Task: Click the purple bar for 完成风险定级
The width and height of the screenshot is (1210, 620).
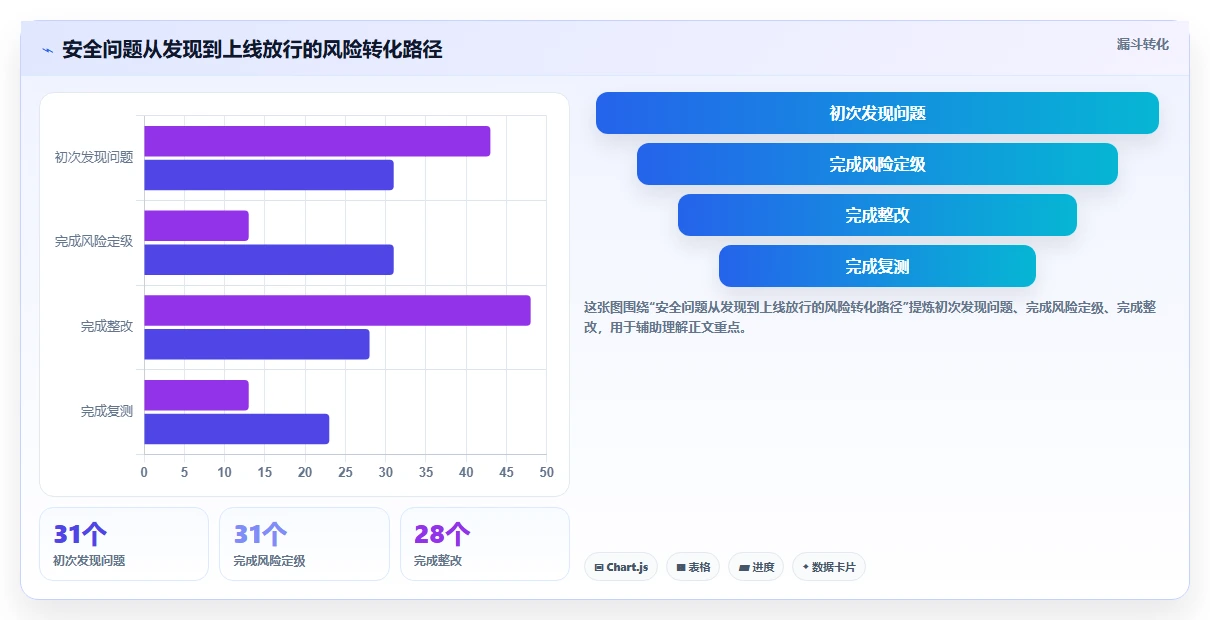Action: [x=196, y=226]
